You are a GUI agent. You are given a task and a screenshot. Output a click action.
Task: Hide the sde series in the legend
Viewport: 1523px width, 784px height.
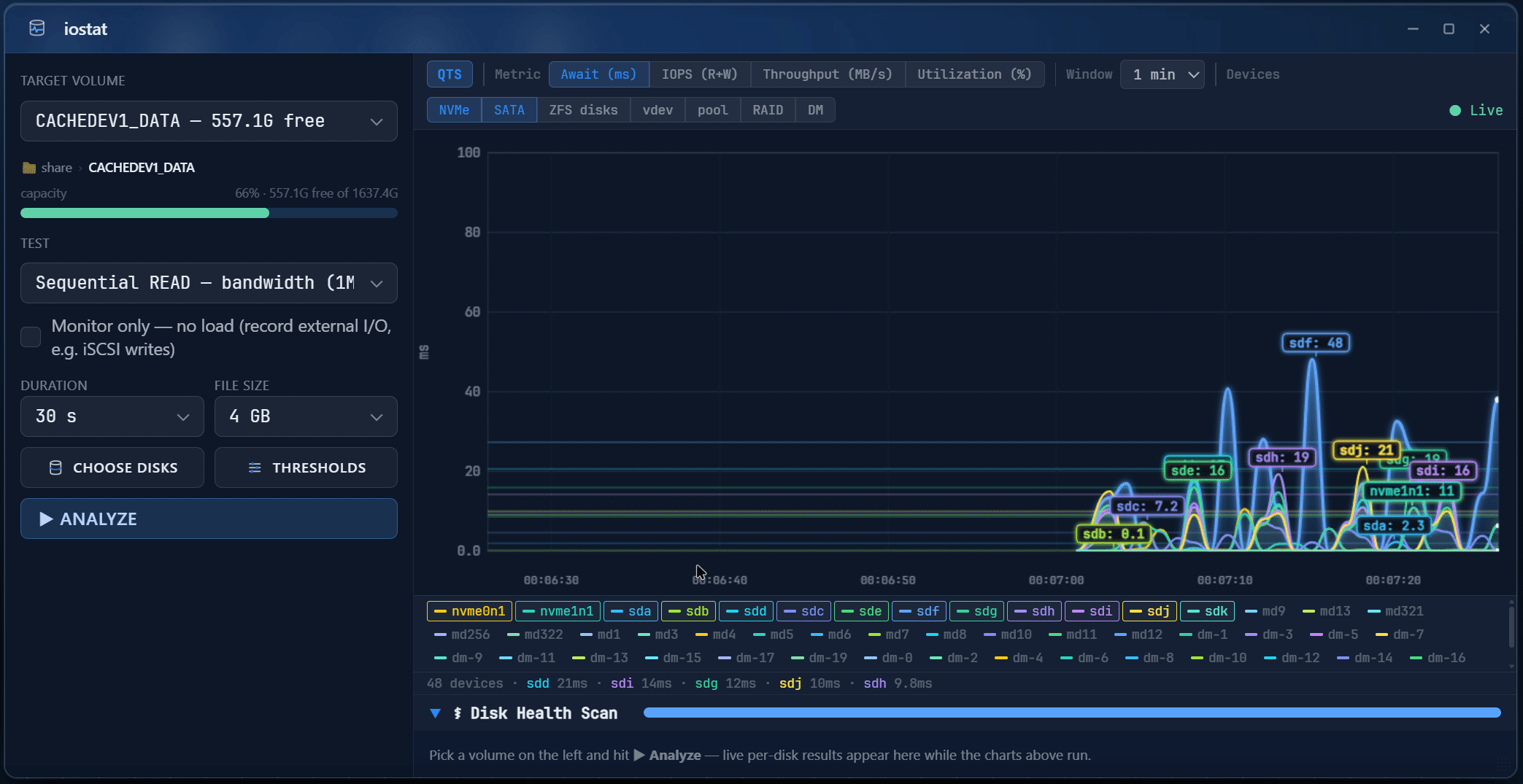[861, 611]
